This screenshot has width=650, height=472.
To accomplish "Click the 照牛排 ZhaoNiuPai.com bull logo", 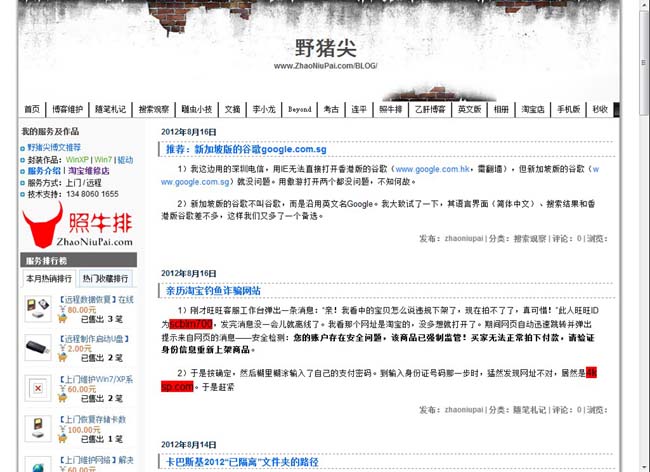I will [78, 225].
